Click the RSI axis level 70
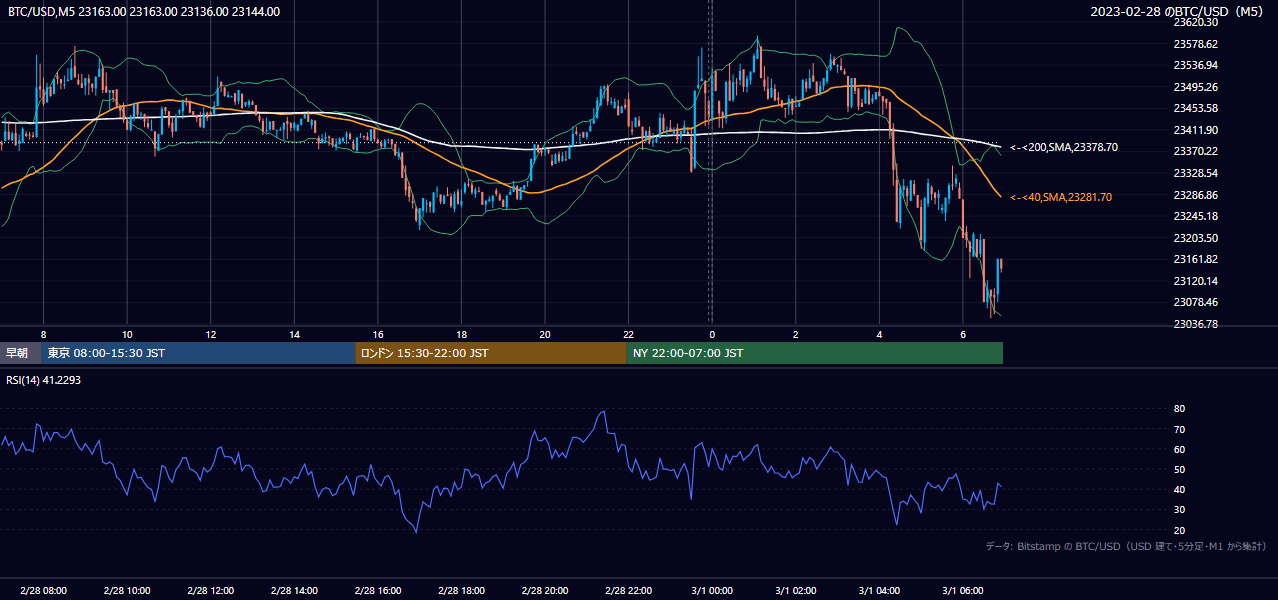This screenshot has width=1278, height=600. pos(1179,429)
